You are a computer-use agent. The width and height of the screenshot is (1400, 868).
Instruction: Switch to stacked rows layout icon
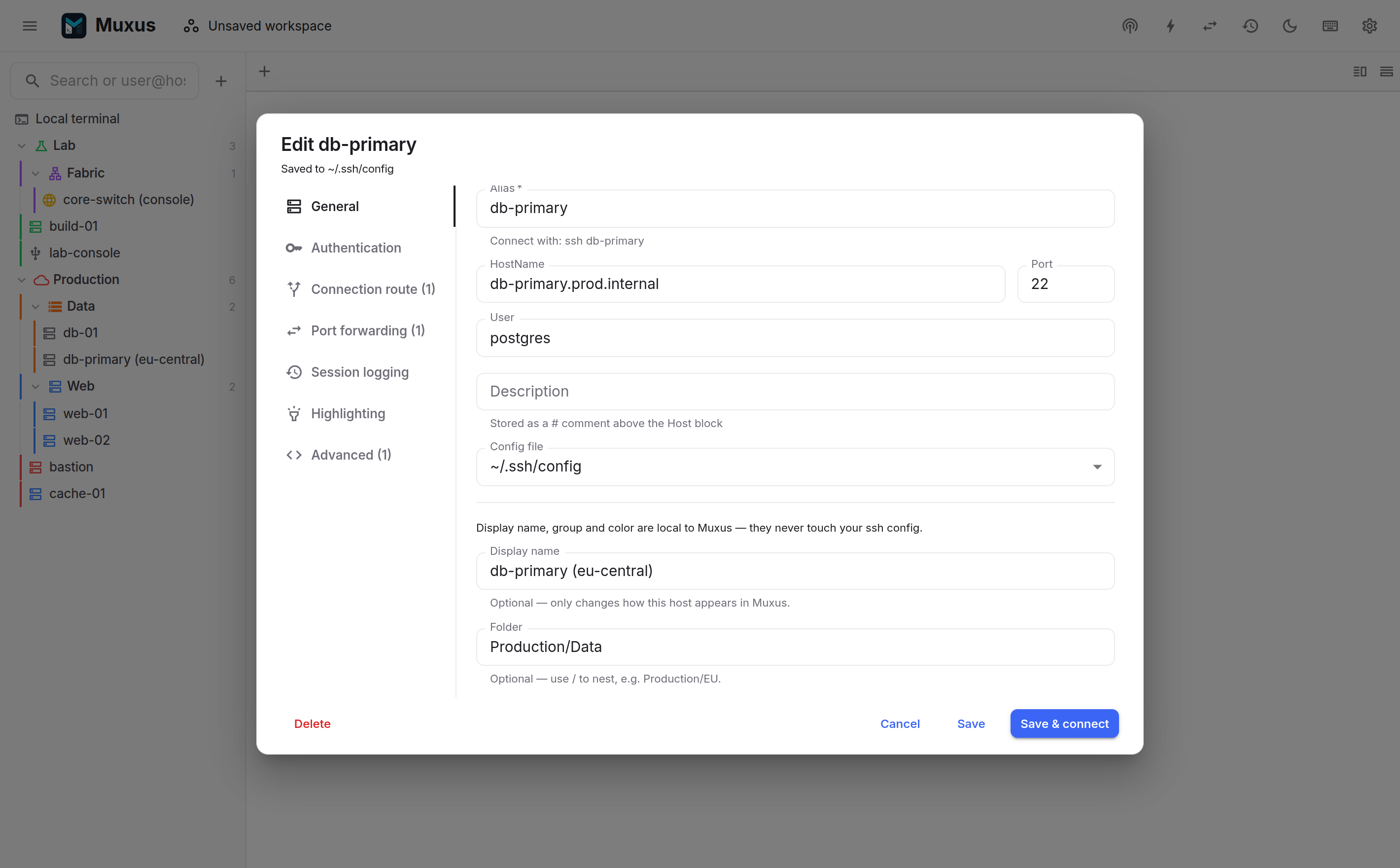coord(1386,71)
